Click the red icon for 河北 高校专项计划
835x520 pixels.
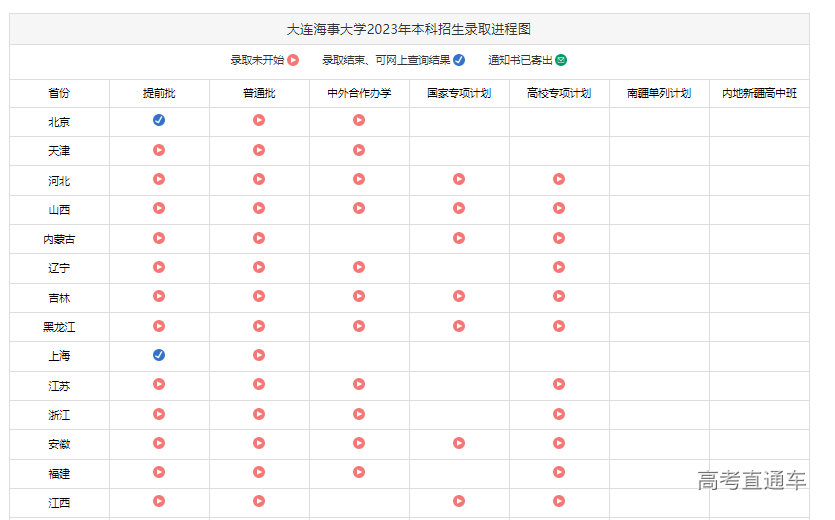coord(559,179)
